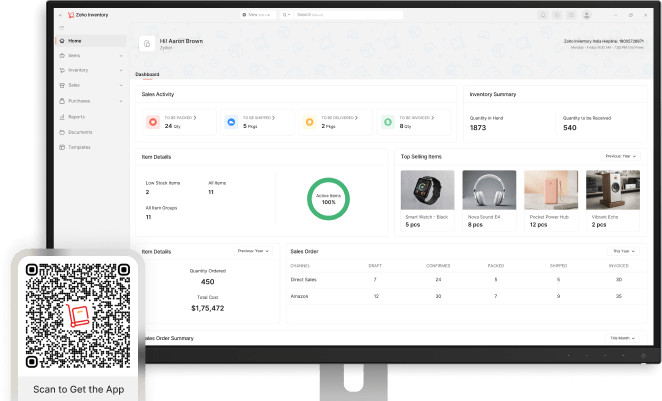Viewport: 662px width, 401px height.
Task: Click the green To Be Invoiced icon
Action: (x=388, y=122)
